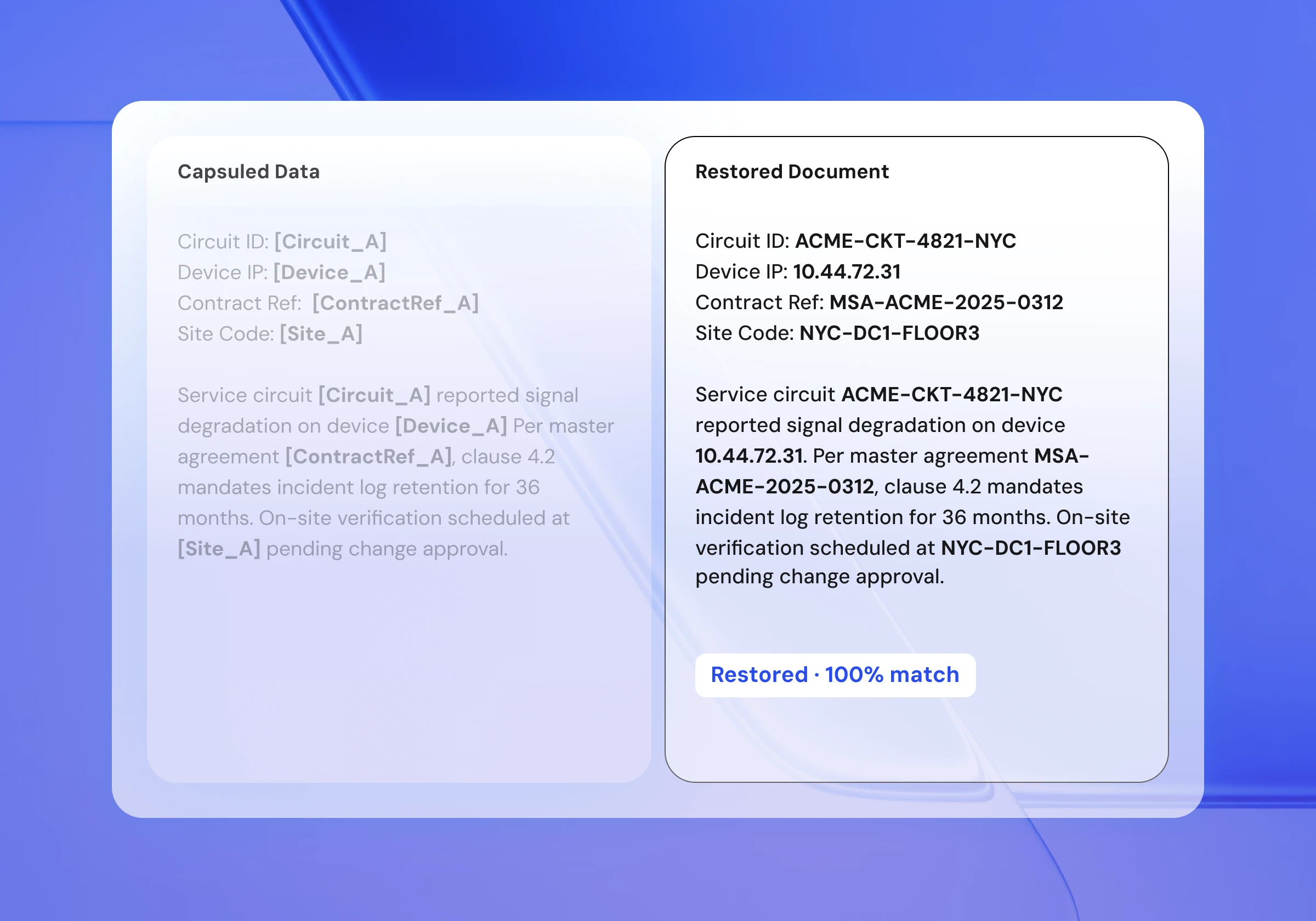This screenshot has height=921, width=1316.
Task: Click "[Site_A]" before "pending change approval"
Action: coord(219,549)
